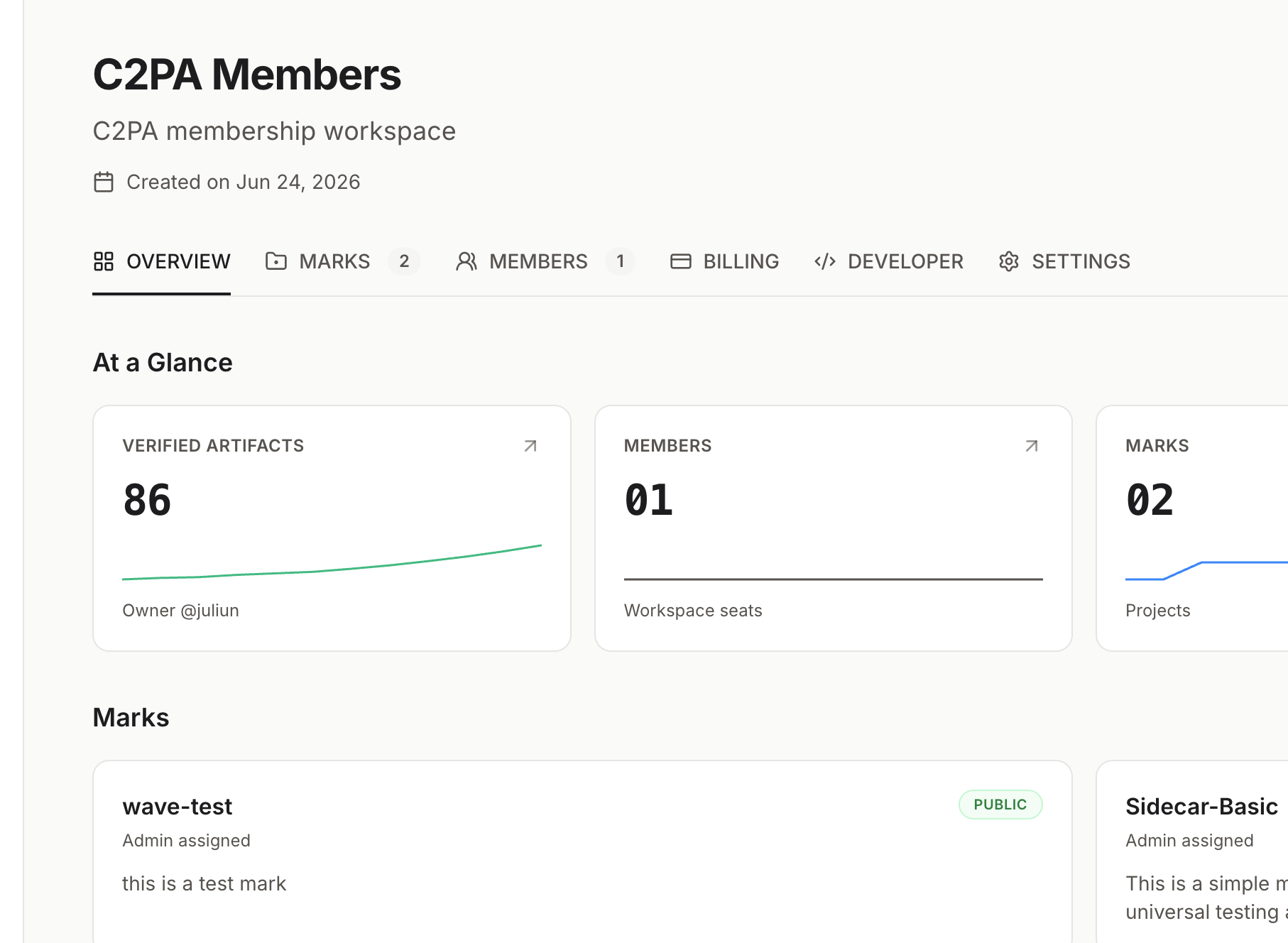
Task: Click "this is a test mark" description
Action: click(x=204, y=883)
